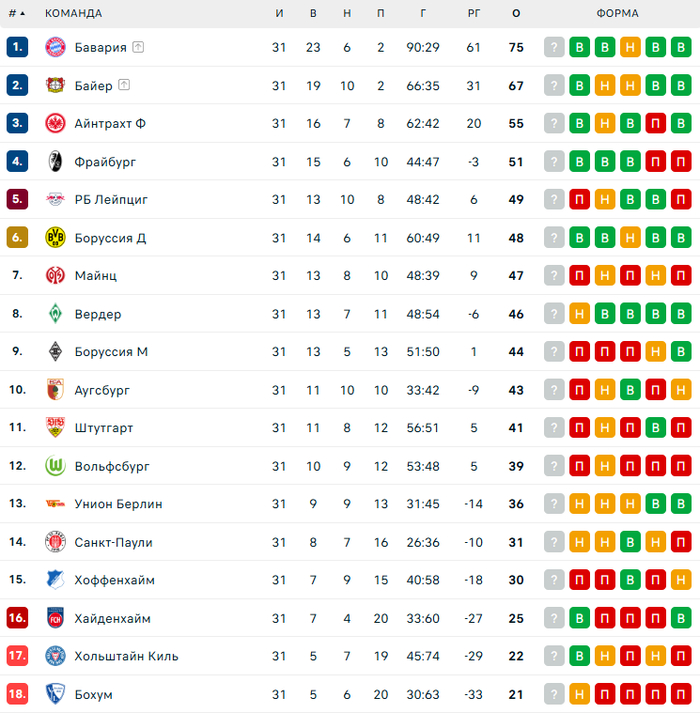
Task: Click the Borussia Dortmund BVB logo
Action: pyautogui.click(x=55, y=237)
